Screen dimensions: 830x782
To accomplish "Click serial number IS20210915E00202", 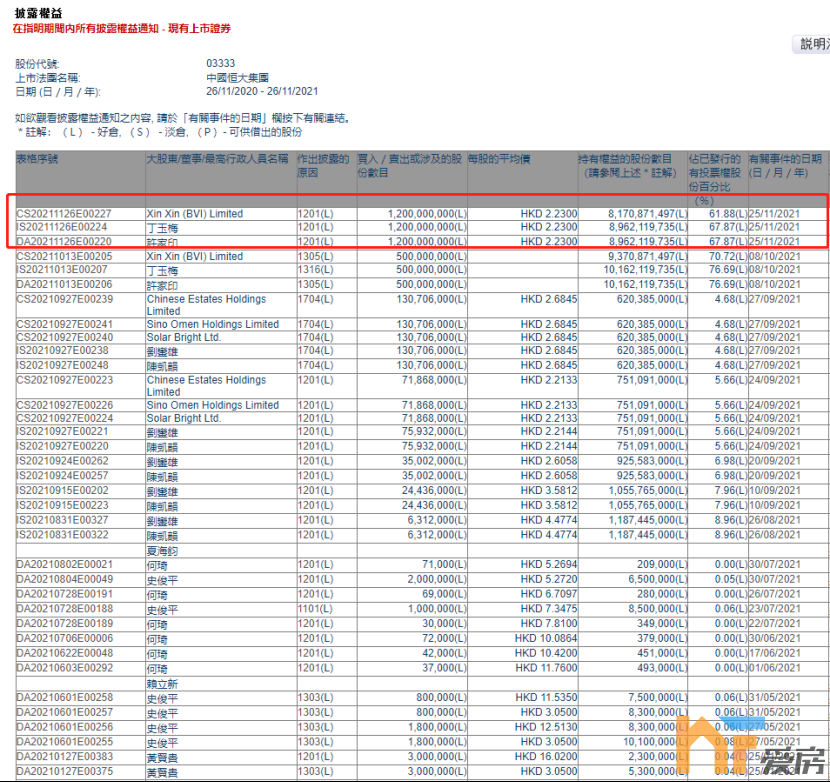I will (x=62, y=491).
